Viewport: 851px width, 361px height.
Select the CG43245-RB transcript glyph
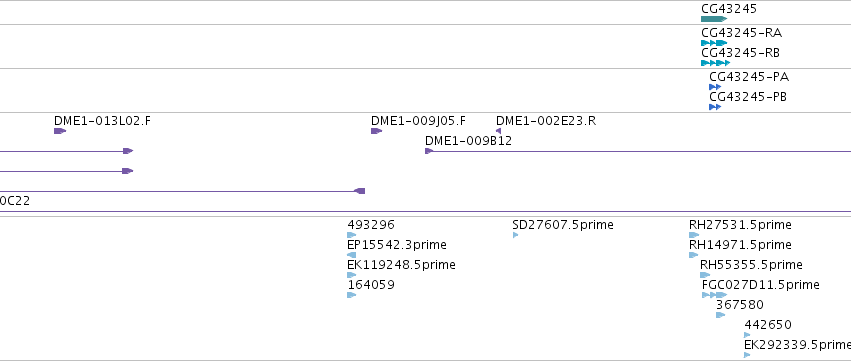[715, 63]
